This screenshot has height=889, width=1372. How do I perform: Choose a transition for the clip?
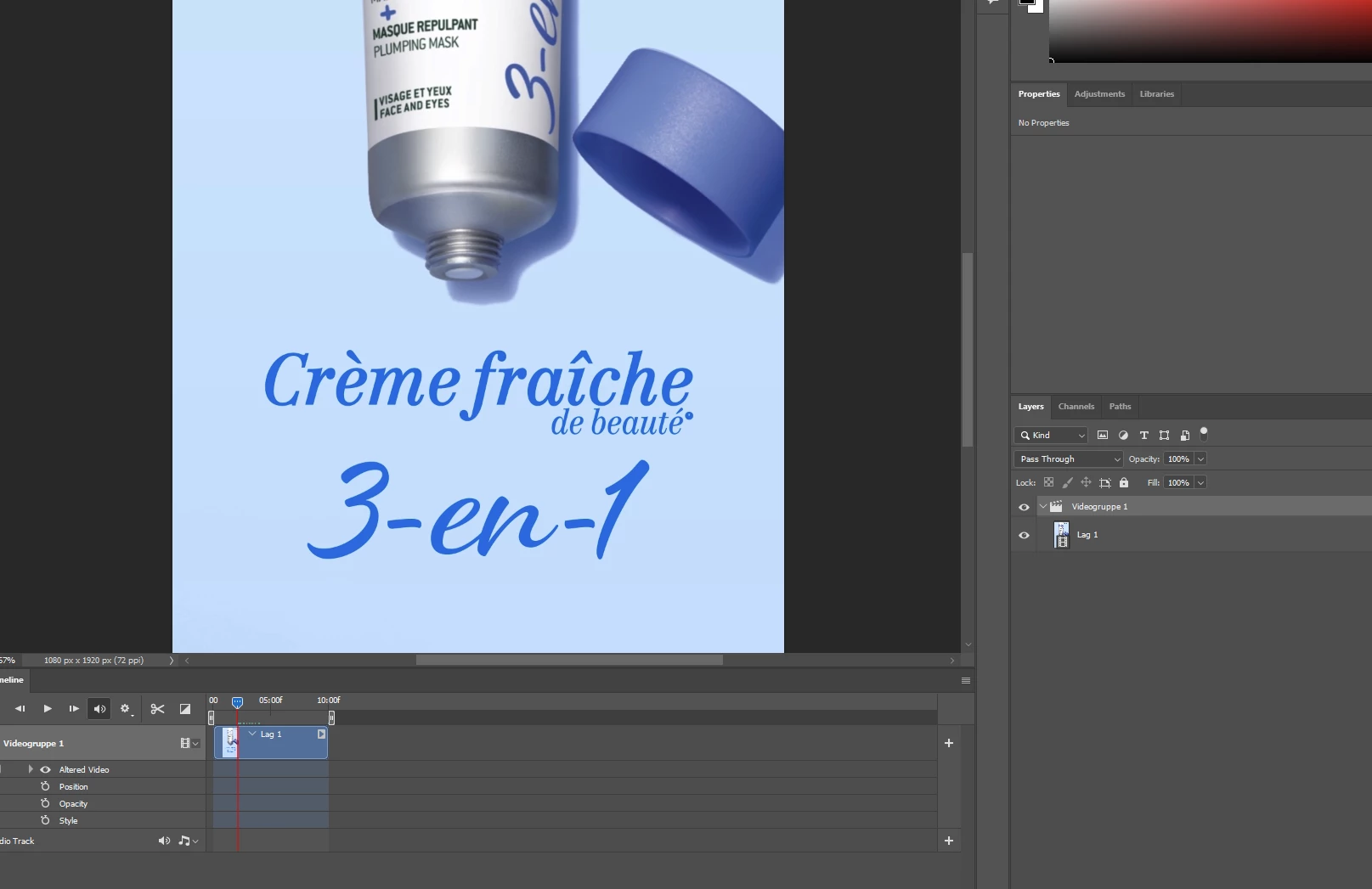coord(185,709)
